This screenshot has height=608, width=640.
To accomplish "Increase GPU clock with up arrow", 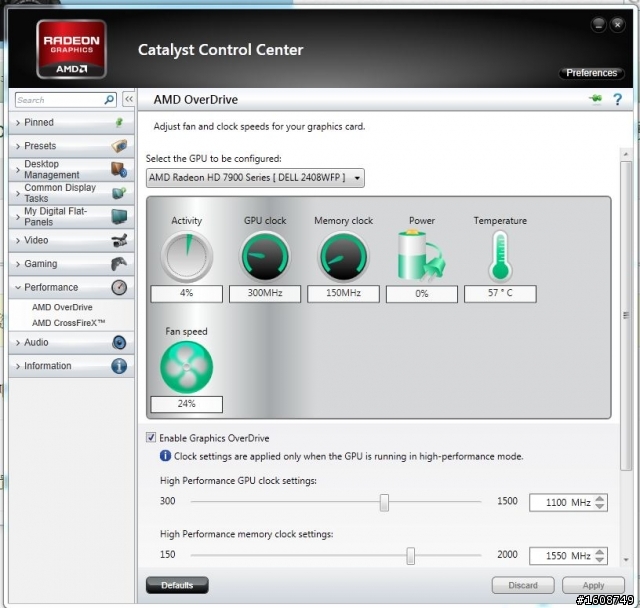I will pos(600,498).
